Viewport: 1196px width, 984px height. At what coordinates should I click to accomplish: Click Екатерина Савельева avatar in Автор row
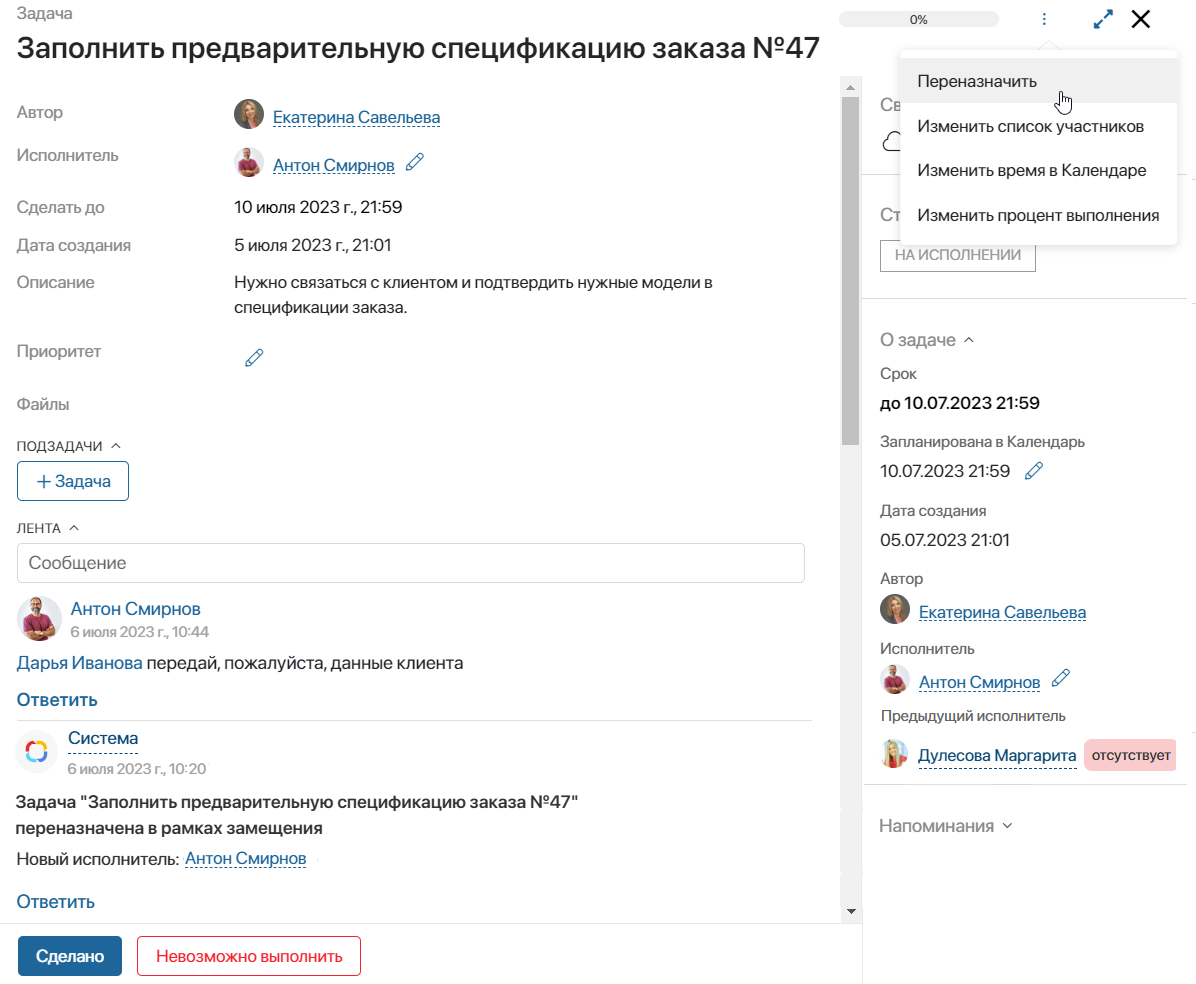pos(249,114)
